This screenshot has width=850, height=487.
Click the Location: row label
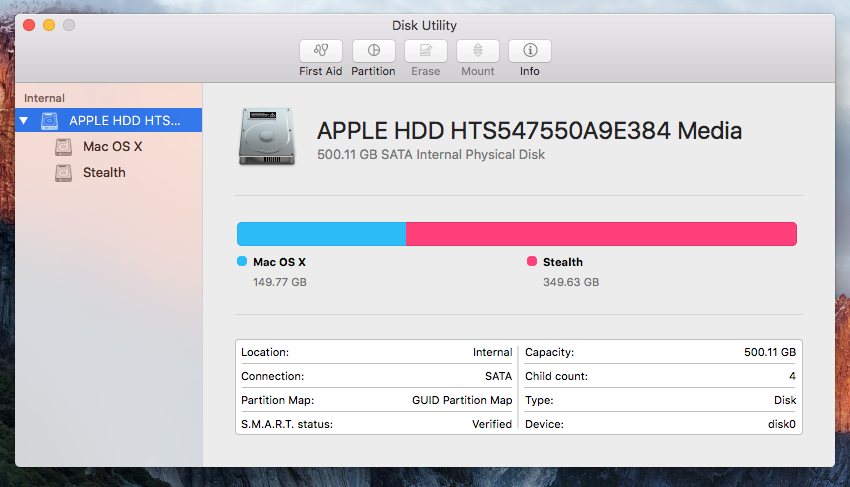(x=265, y=352)
